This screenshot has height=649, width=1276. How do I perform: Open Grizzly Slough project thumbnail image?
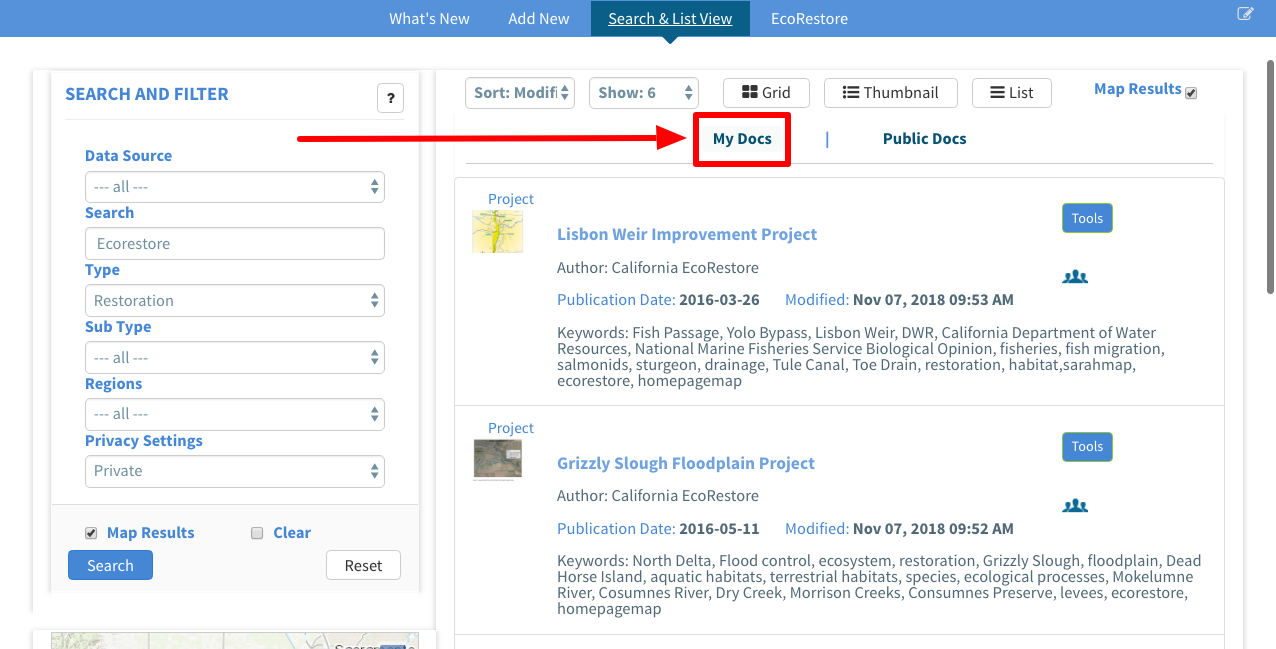click(x=497, y=460)
